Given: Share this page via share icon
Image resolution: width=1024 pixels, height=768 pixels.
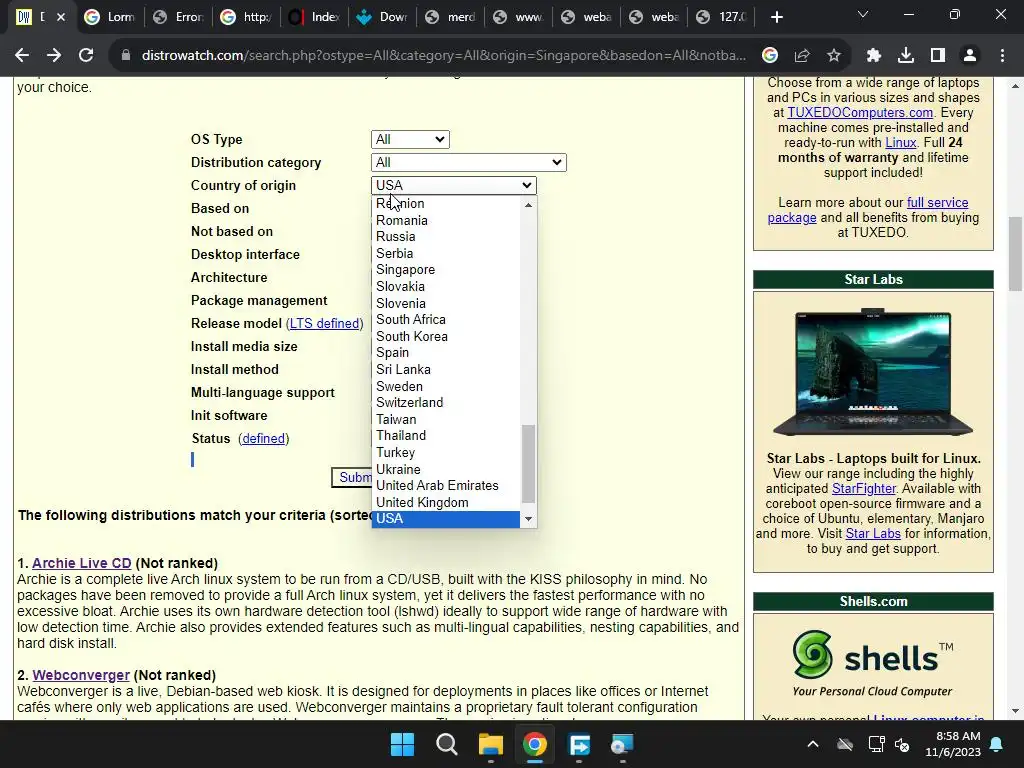Looking at the screenshot, I should click(x=802, y=56).
